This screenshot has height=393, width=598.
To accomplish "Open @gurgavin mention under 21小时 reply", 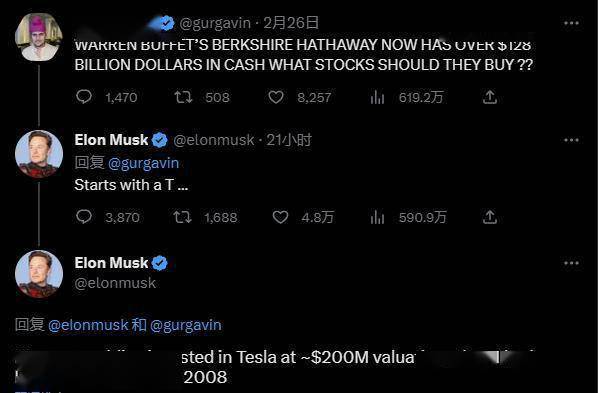I will 143,163.
